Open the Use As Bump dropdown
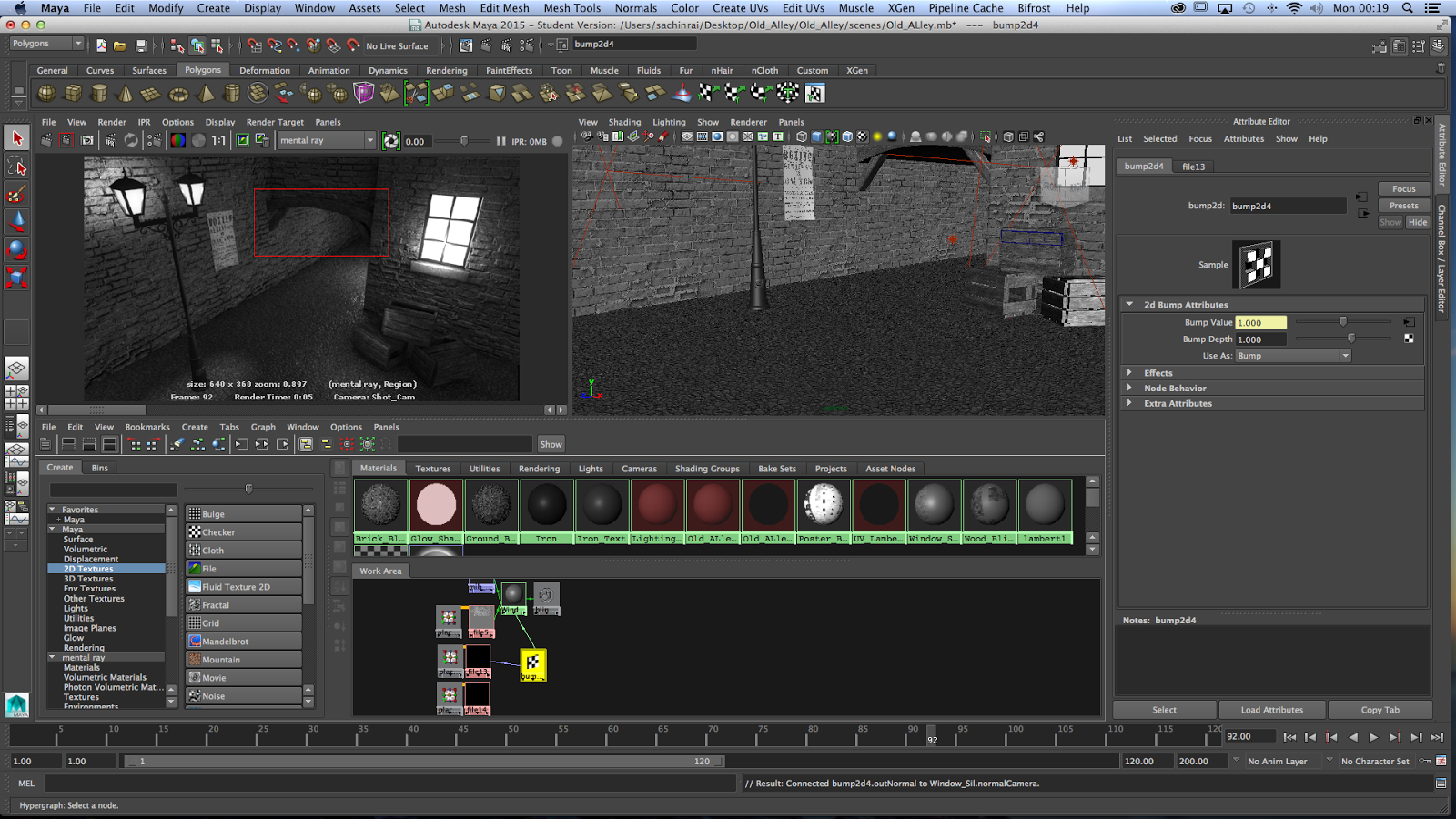1456x819 pixels. 1293,356
